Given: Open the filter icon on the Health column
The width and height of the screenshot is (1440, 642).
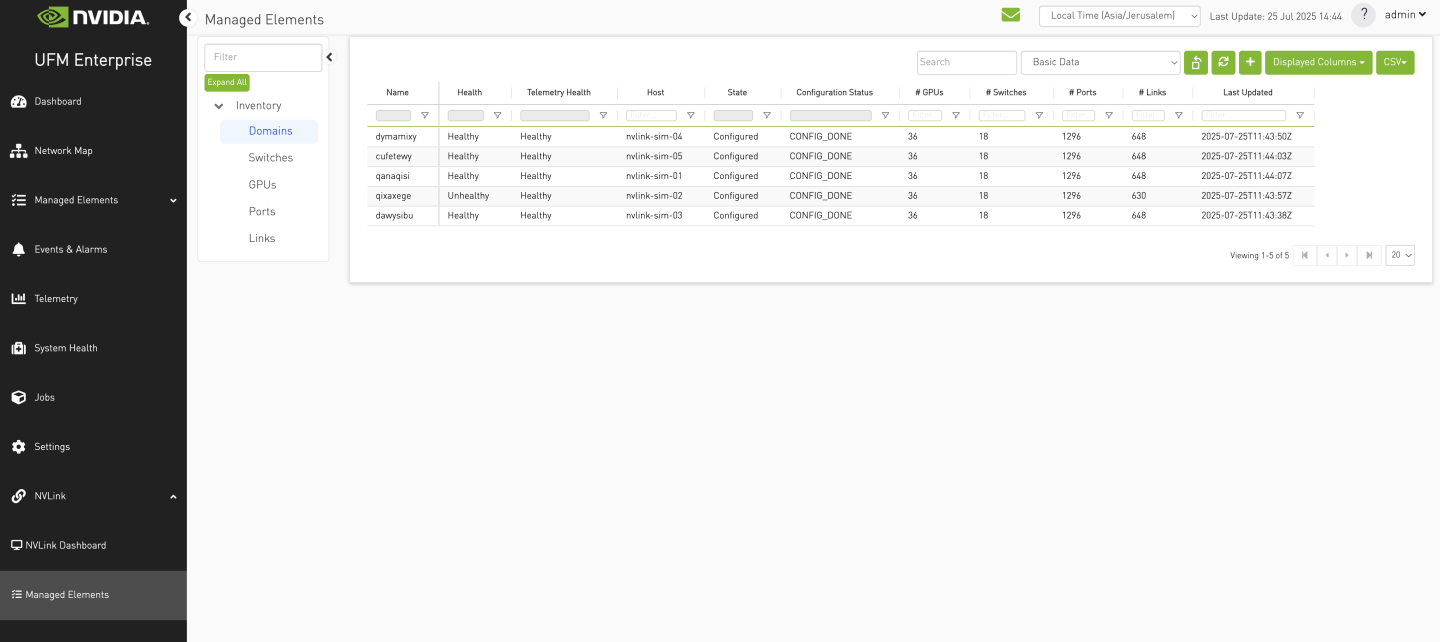Looking at the screenshot, I should [497, 115].
